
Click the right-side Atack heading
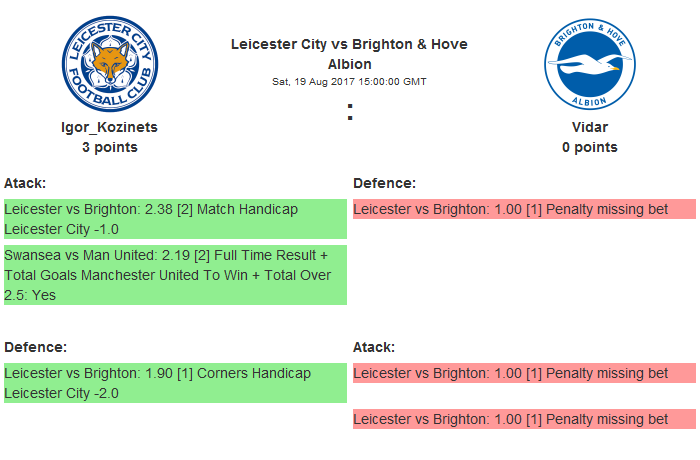click(374, 347)
